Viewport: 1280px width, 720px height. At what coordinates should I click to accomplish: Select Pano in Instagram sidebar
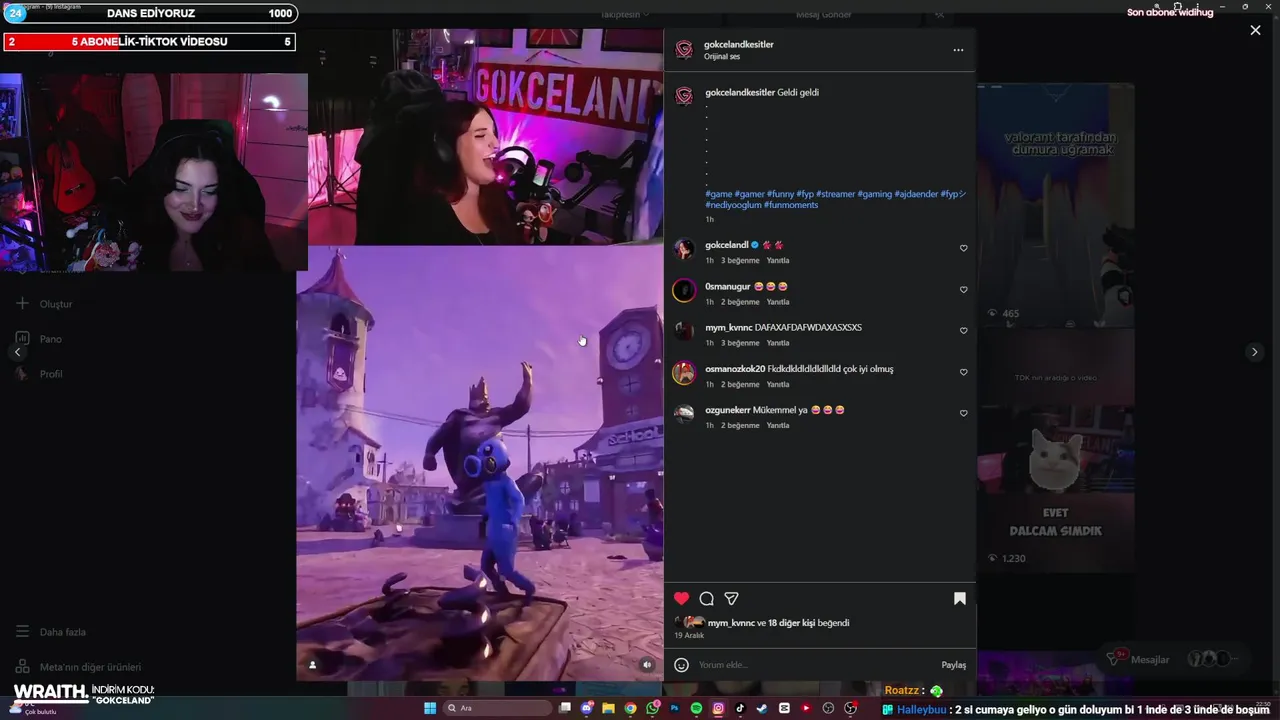tap(40, 339)
